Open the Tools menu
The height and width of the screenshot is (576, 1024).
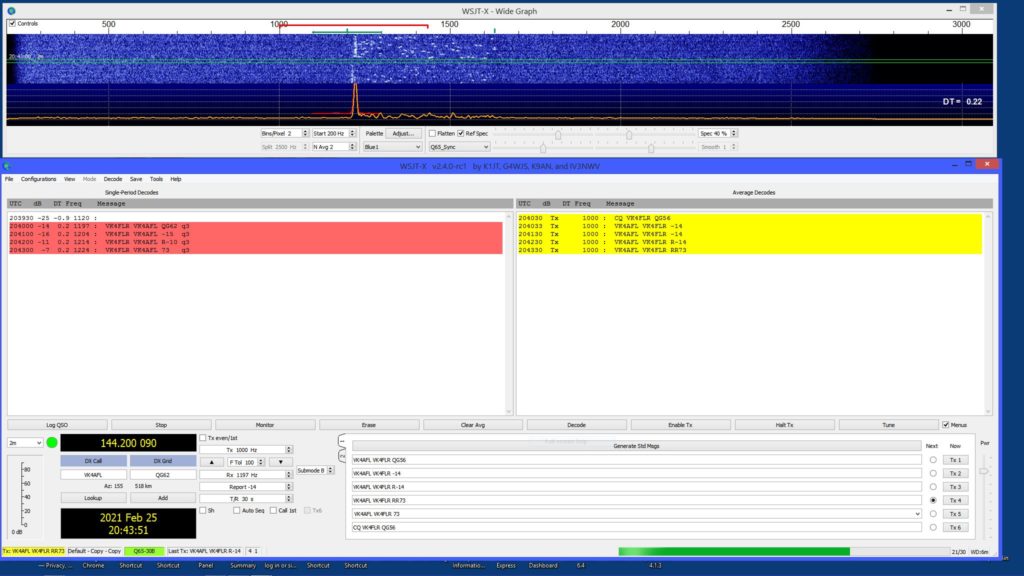pyautogui.click(x=156, y=179)
